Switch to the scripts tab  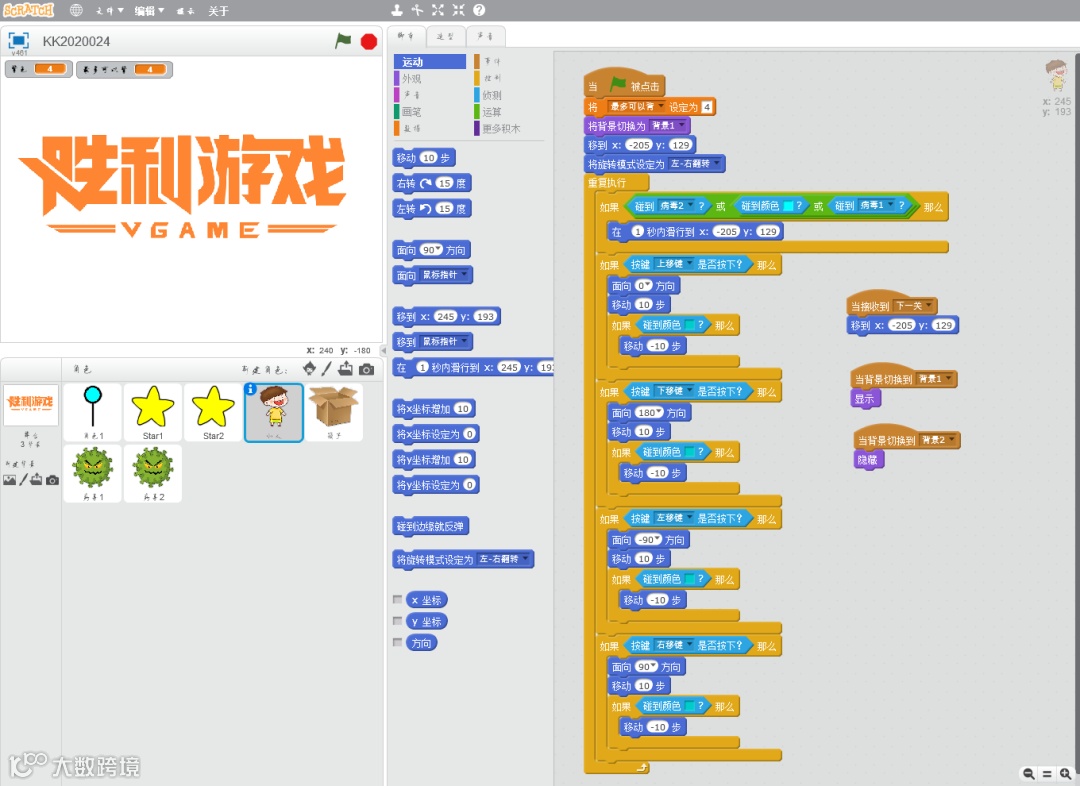[406, 36]
